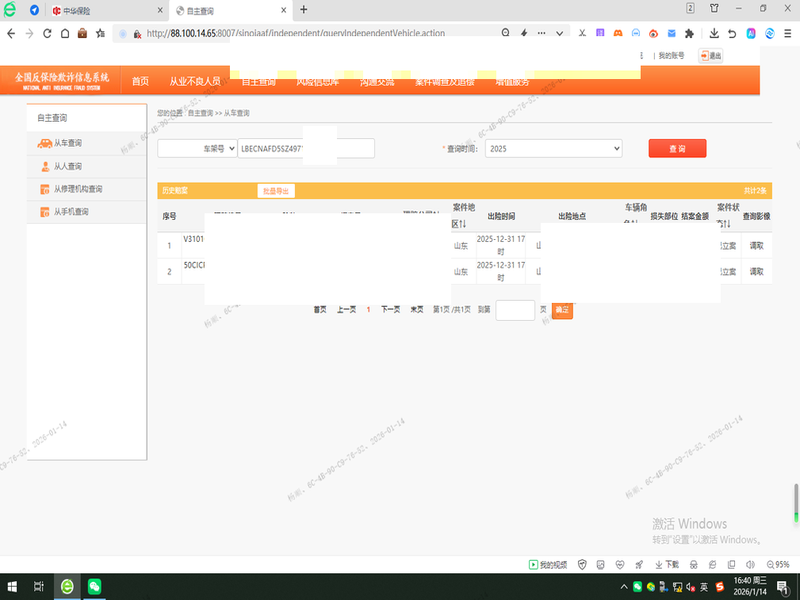Screen dimensions: 800x600
Task: Expand the 车架号 query type dropdown
Action: (x=197, y=148)
